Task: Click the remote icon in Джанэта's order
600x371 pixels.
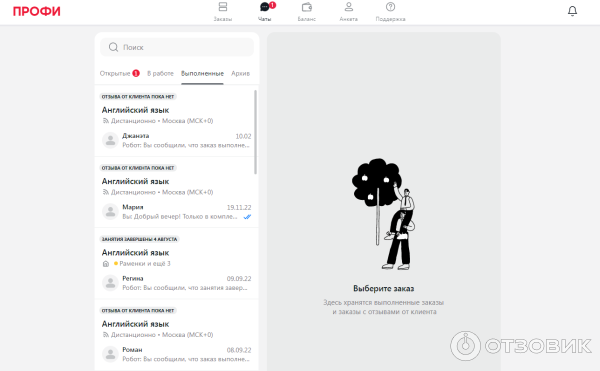Action: [106, 121]
